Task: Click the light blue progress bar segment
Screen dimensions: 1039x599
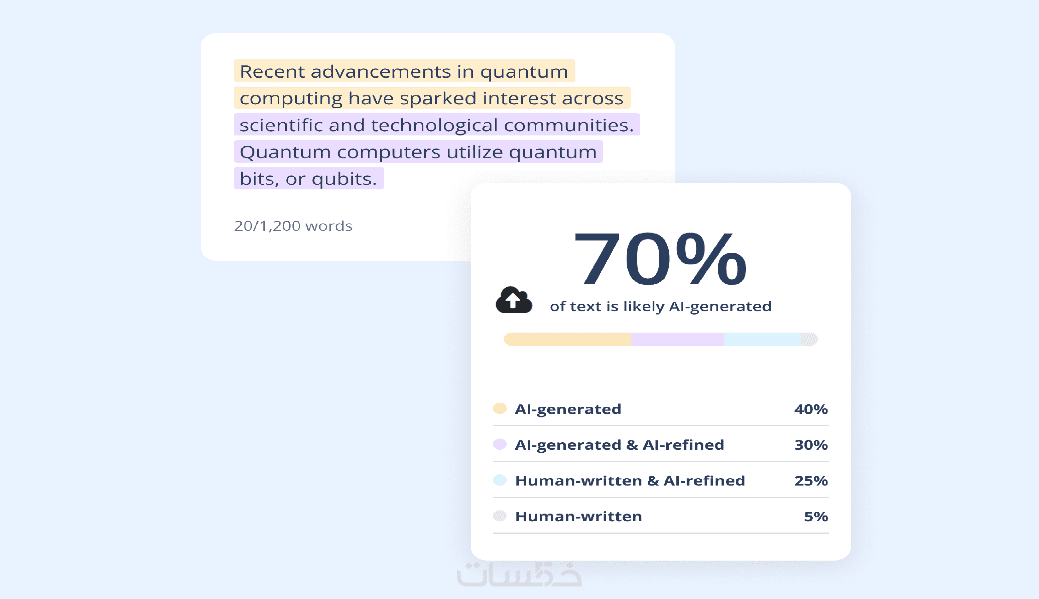Action: [762, 340]
